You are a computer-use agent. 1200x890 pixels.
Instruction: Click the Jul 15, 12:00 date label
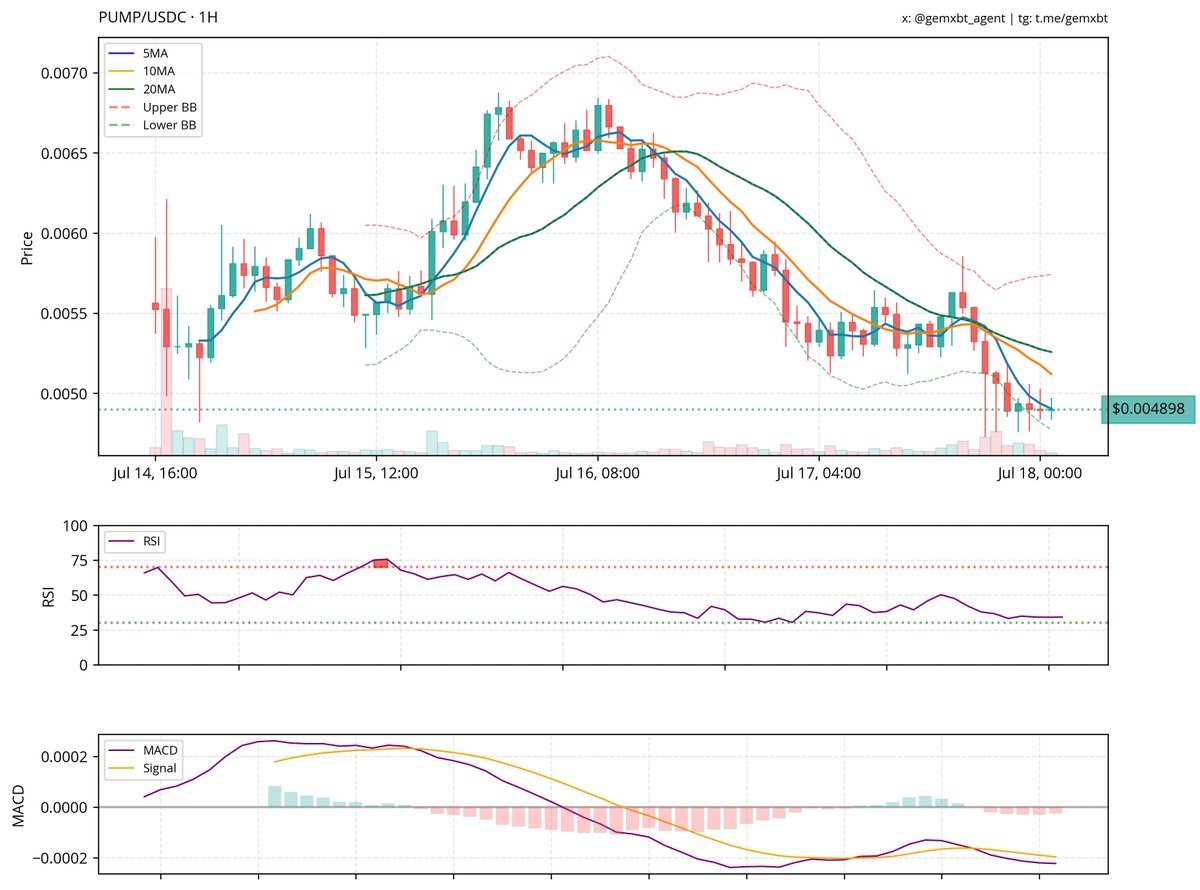click(377, 474)
